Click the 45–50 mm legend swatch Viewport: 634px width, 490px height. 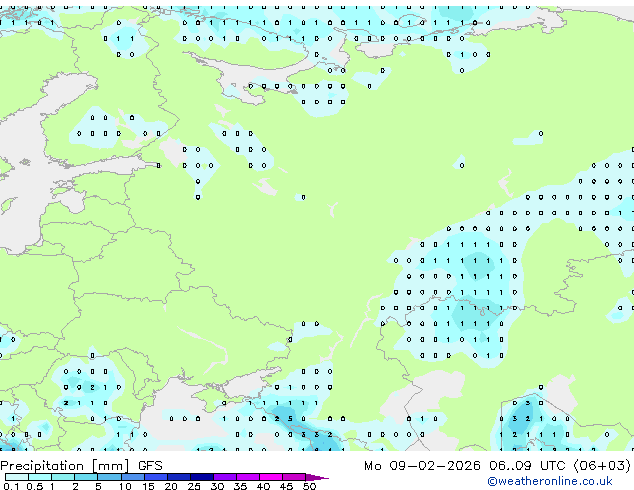[294, 477]
